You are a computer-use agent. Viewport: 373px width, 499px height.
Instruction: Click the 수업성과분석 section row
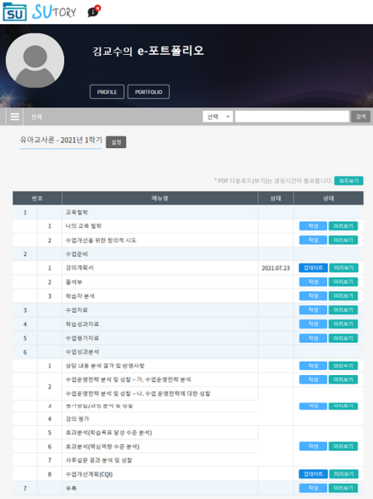click(x=188, y=352)
